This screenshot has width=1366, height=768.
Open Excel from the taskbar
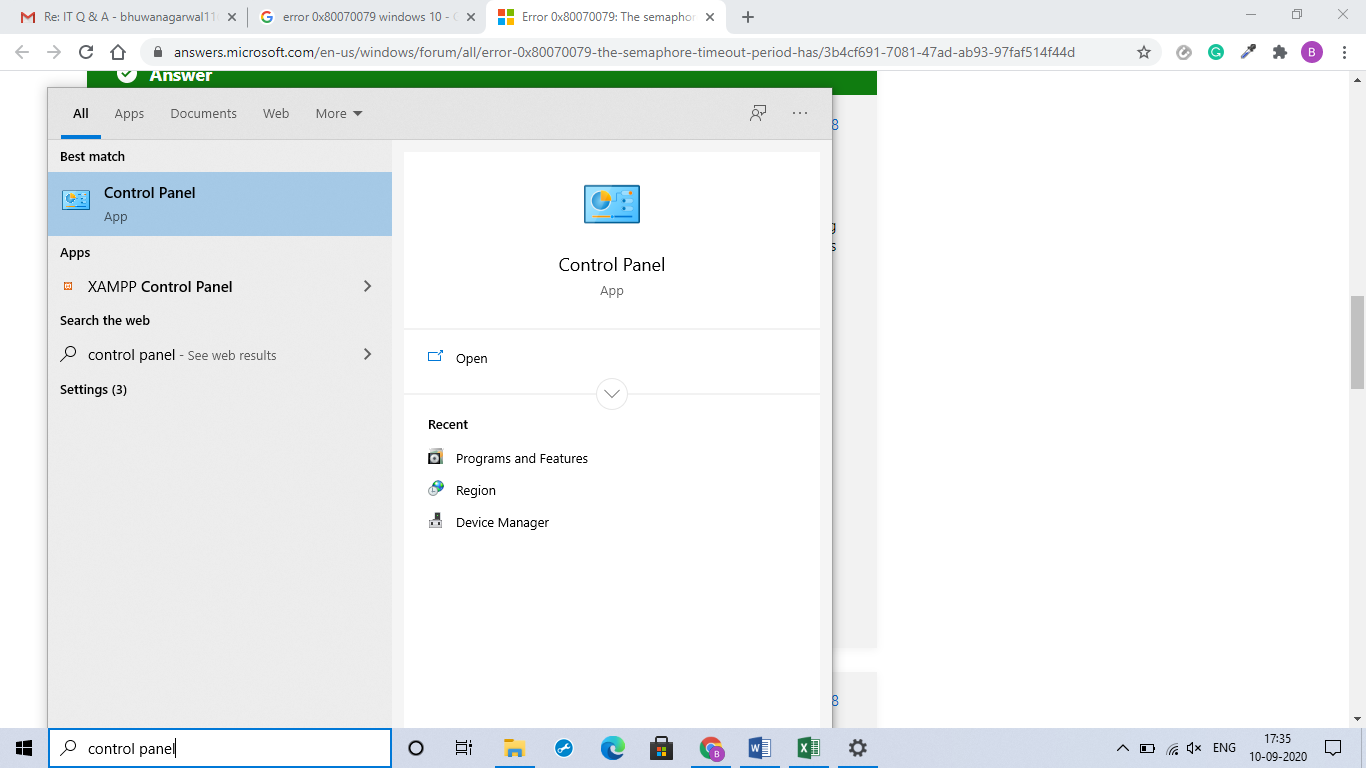pos(808,748)
